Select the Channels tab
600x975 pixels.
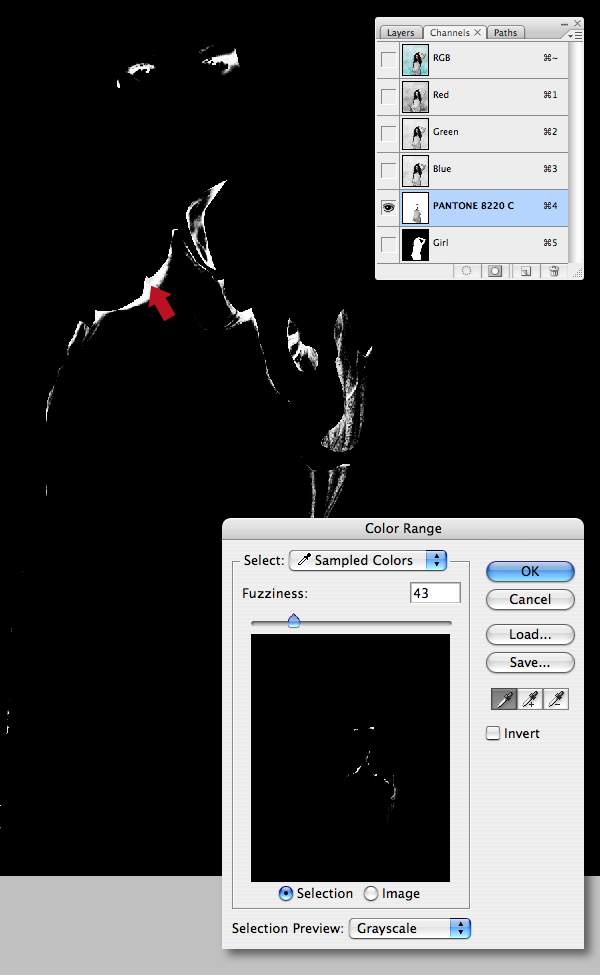[450, 32]
